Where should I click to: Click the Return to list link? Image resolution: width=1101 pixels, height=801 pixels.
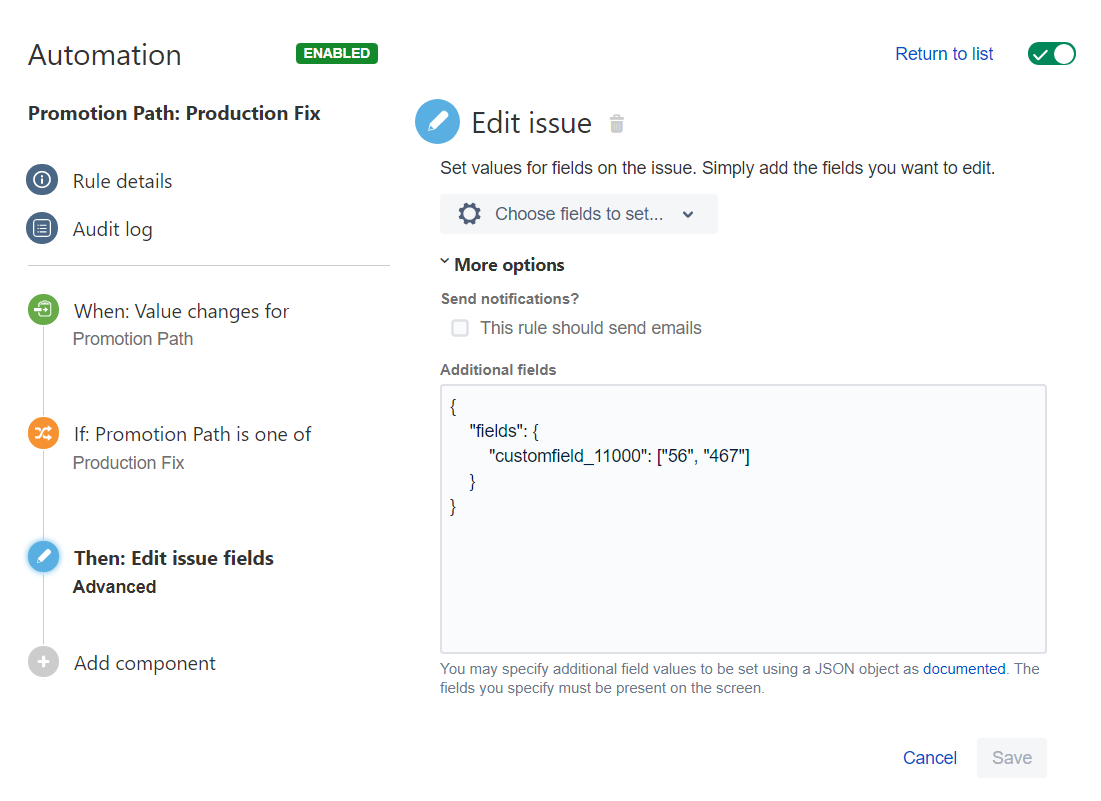tap(944, 54)
